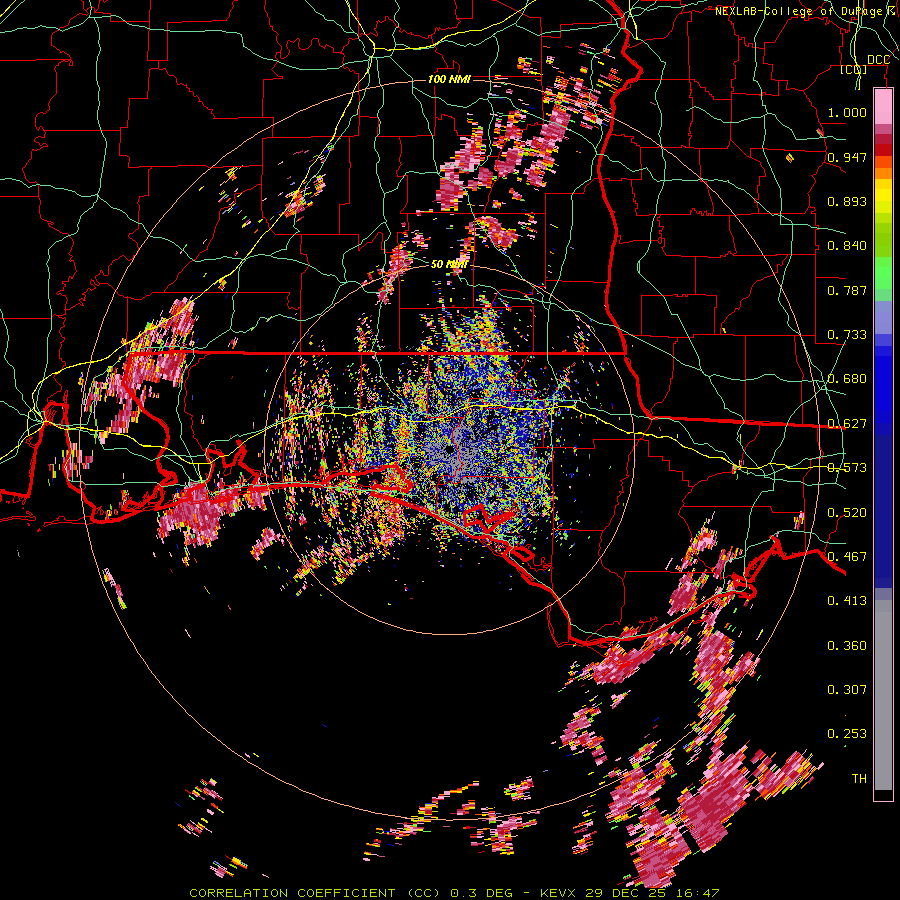
Task: Click the 100 NMI range ring label
Action: tap(449, 79)
